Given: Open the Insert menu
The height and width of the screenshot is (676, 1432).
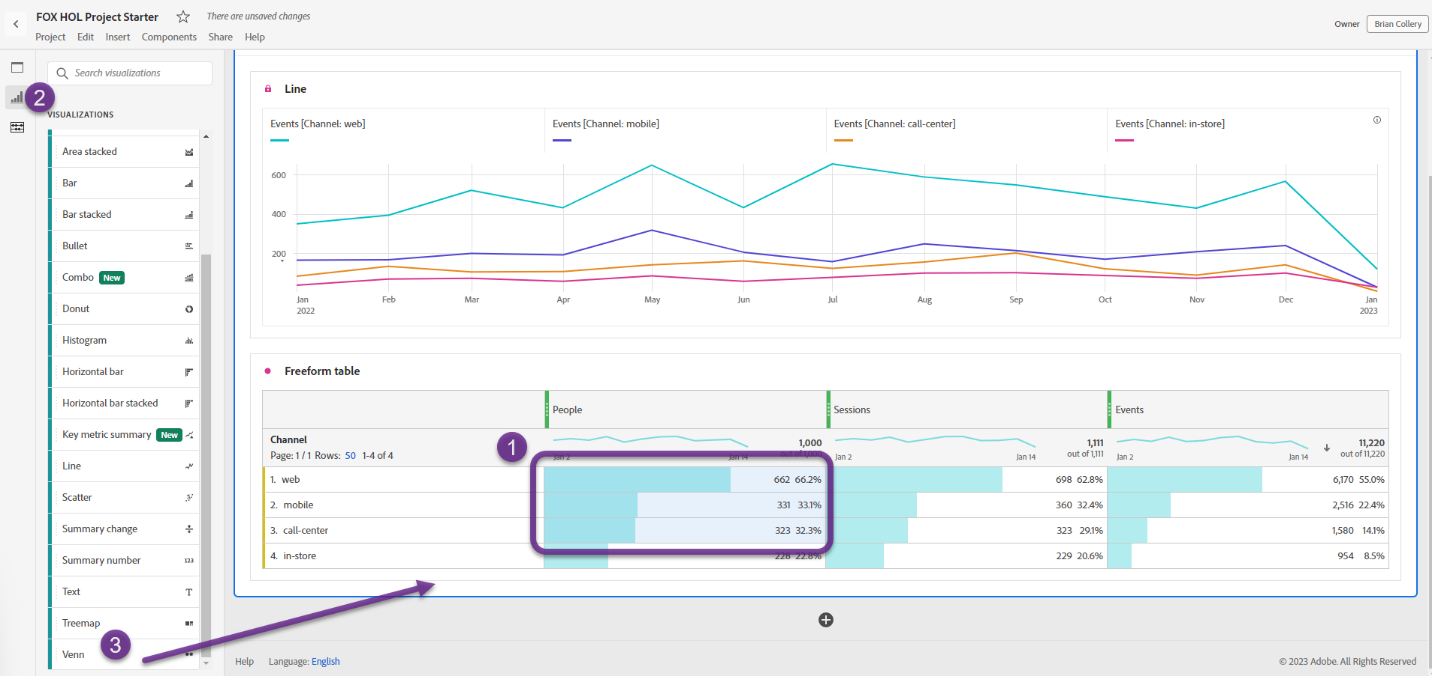Looking at the screenshot, I should 118,37.
